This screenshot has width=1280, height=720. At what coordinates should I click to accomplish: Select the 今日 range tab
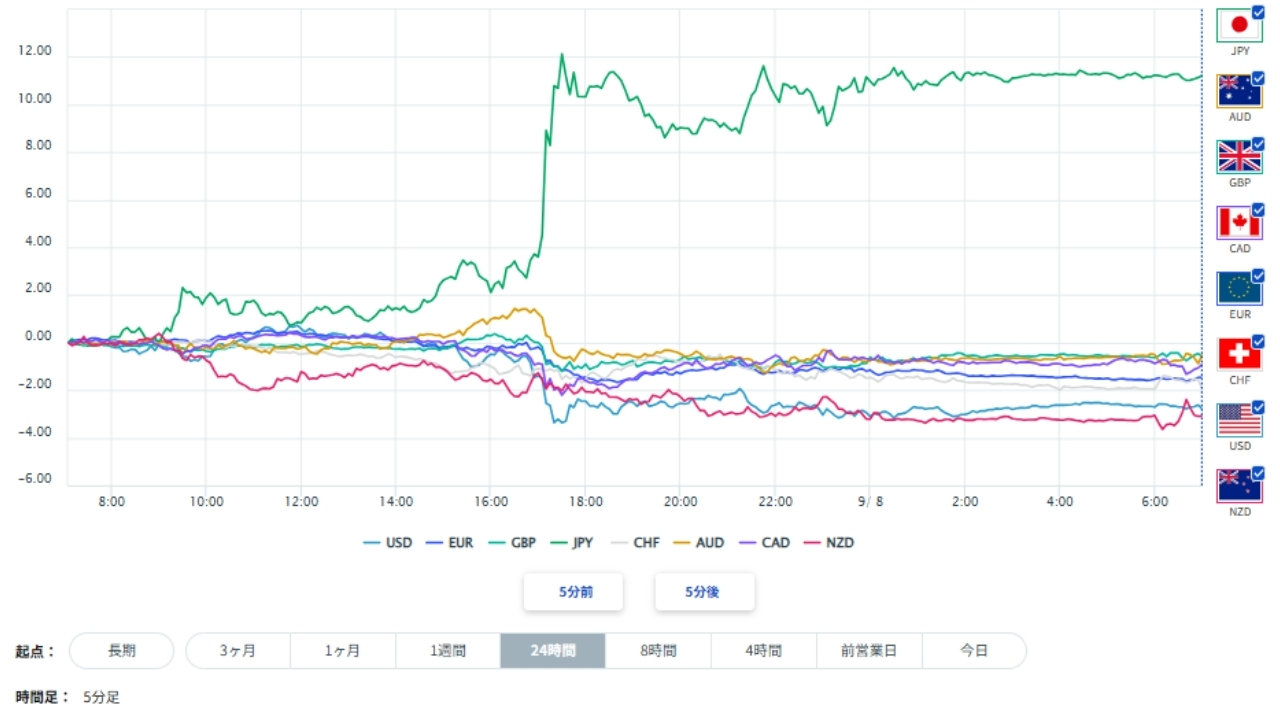974,650
